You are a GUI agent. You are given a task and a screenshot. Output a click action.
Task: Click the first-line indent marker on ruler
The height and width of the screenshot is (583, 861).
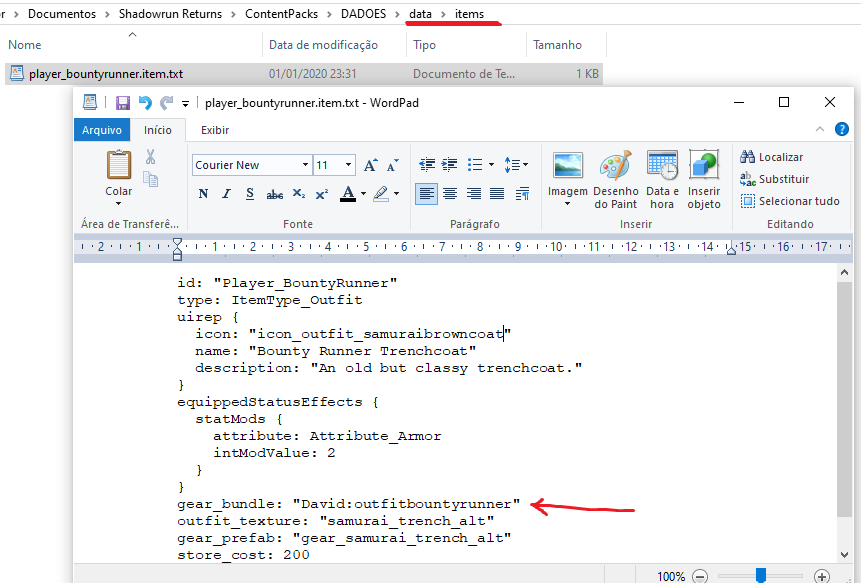click(177, 242)
